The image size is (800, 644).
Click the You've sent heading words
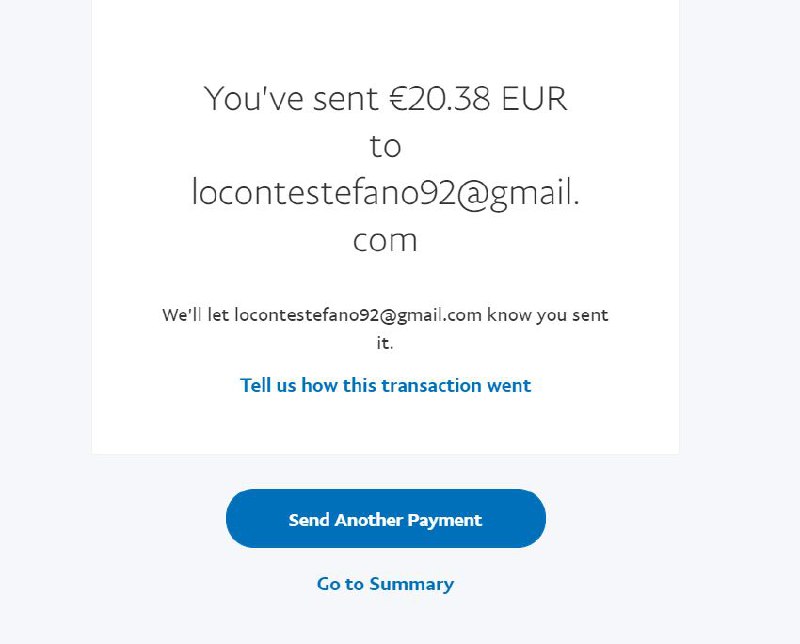(x=291, y=98)
